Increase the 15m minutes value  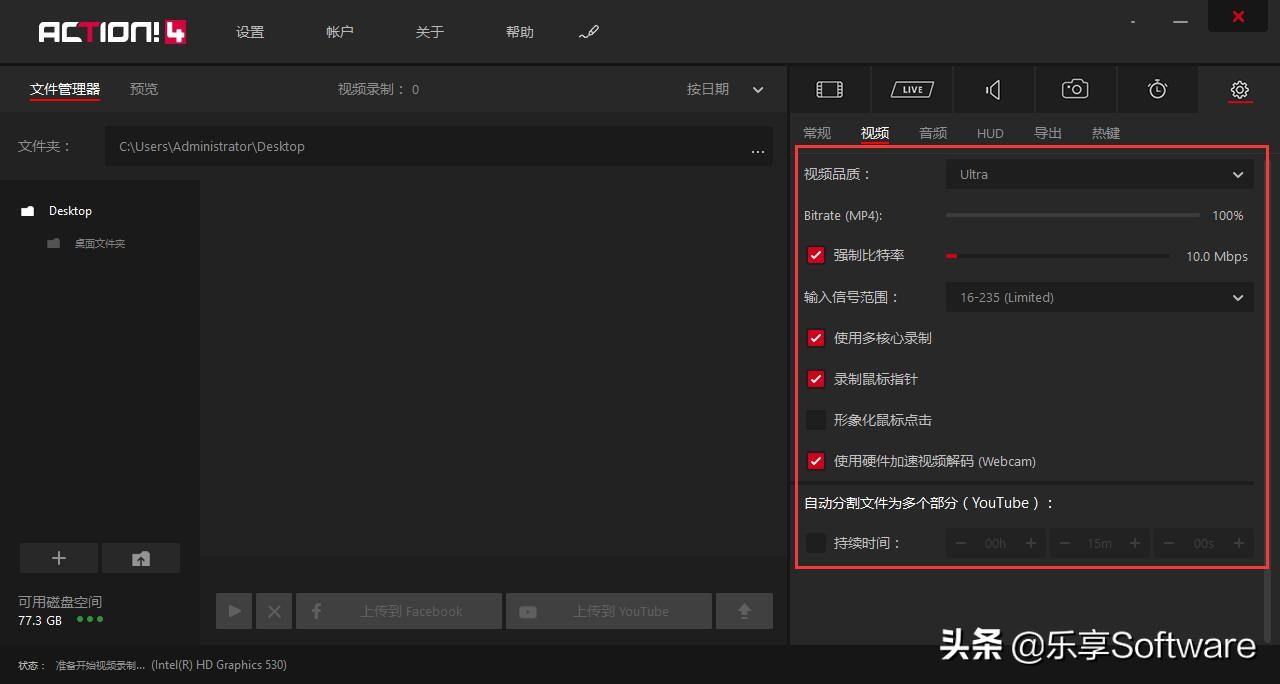1134,543
